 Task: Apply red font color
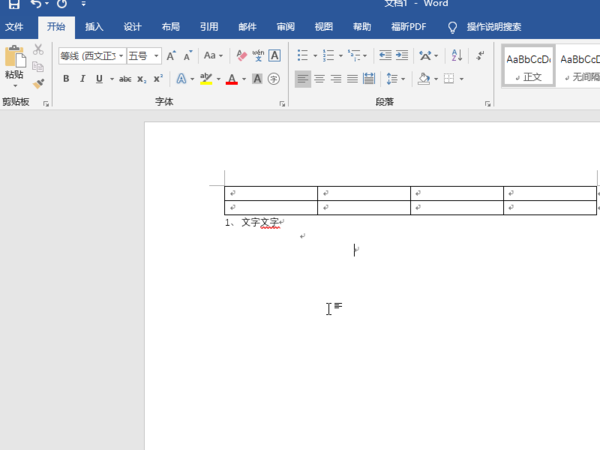(x=232, y=79)
